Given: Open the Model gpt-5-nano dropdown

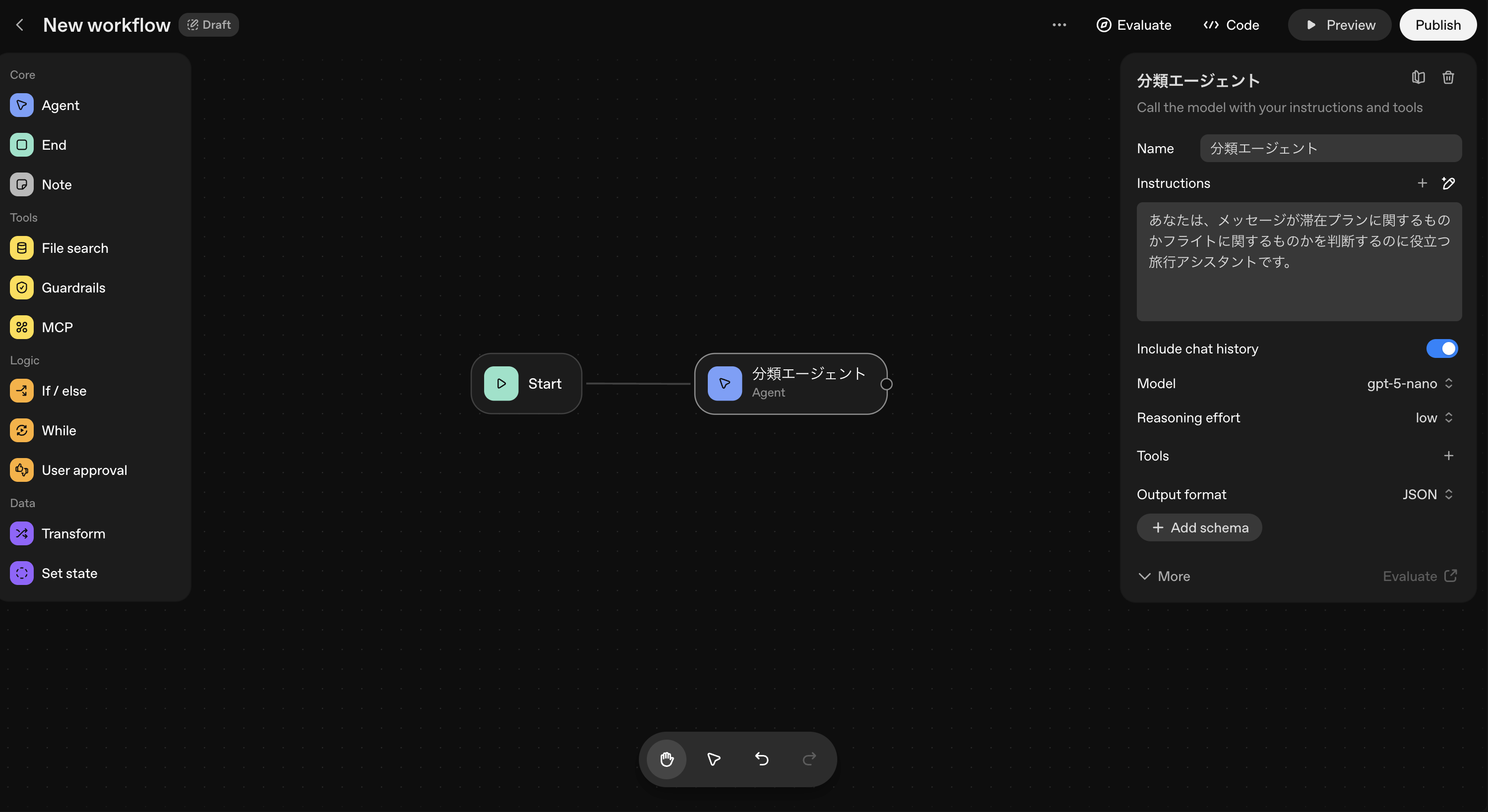Looking at the screenshot, I should coord(1410,384).
